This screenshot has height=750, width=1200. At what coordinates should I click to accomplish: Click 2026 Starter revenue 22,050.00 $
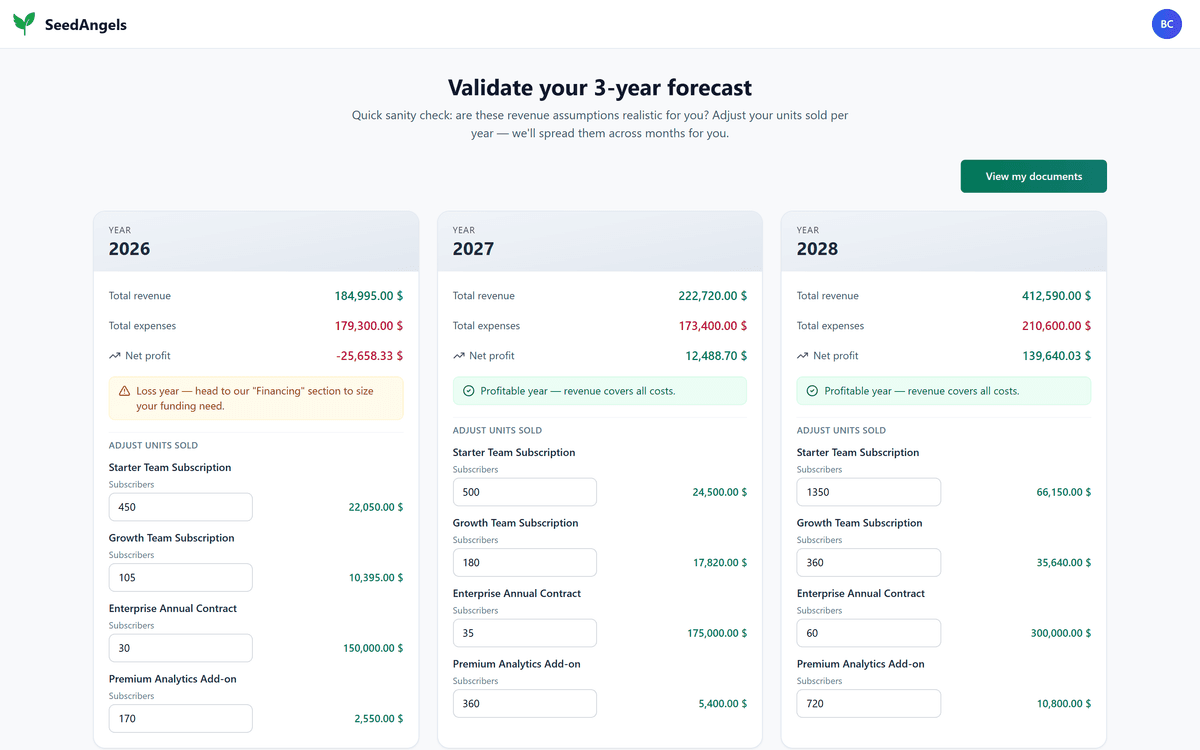(376, 507)
